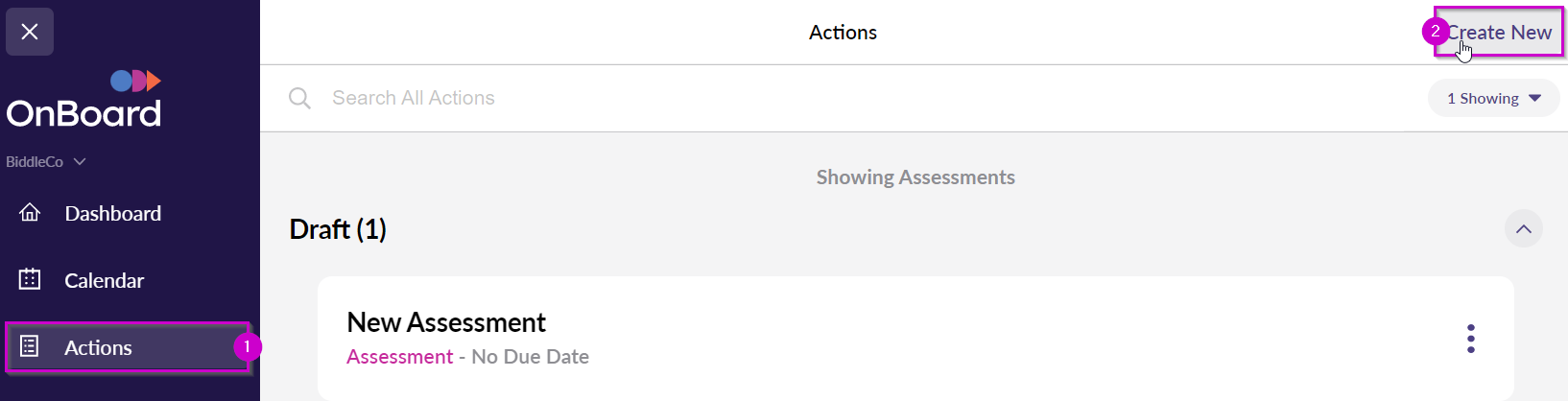This screenshot has width=1568, height=401.
Task: Click into the Search All Actions field
Action: coord(864,98)
